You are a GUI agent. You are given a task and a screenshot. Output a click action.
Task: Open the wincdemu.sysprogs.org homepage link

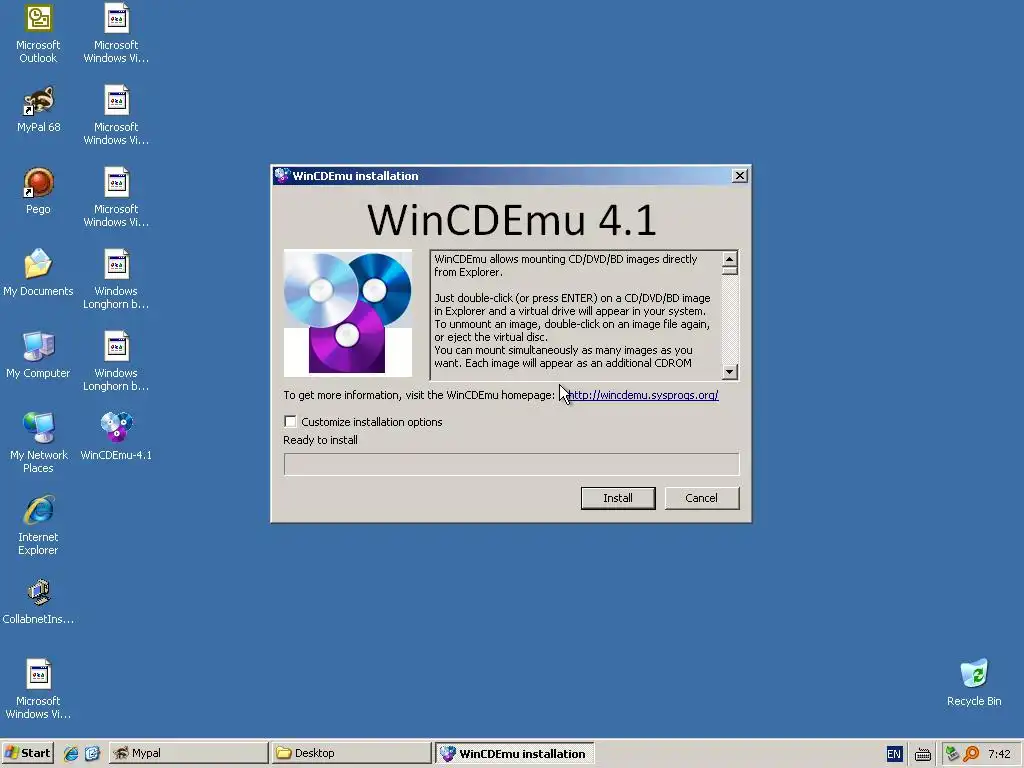(643, 395)
